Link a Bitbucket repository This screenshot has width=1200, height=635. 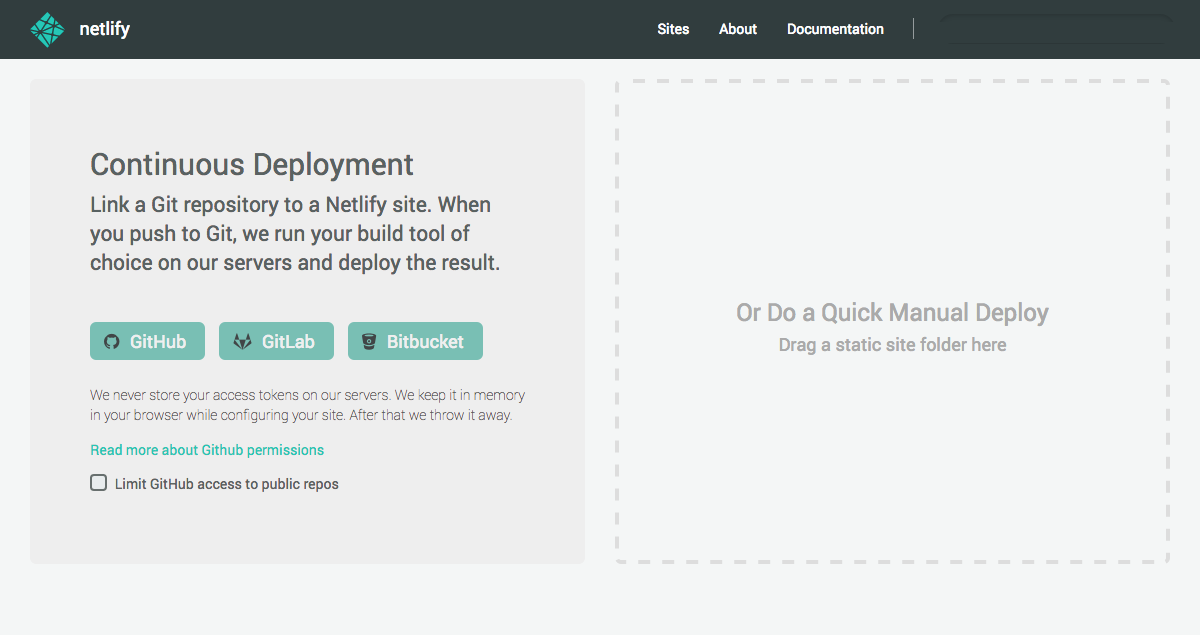[x=415, y=341]
